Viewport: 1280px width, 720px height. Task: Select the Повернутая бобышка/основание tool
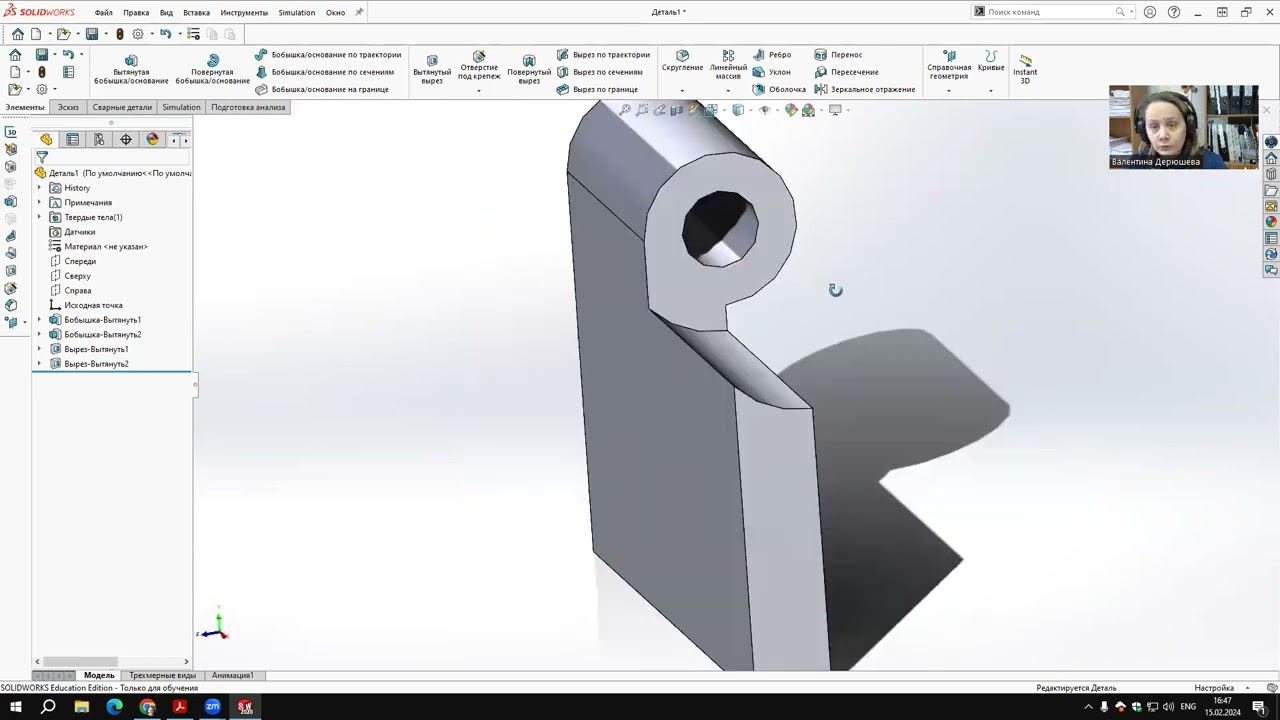tap(212, 70)
